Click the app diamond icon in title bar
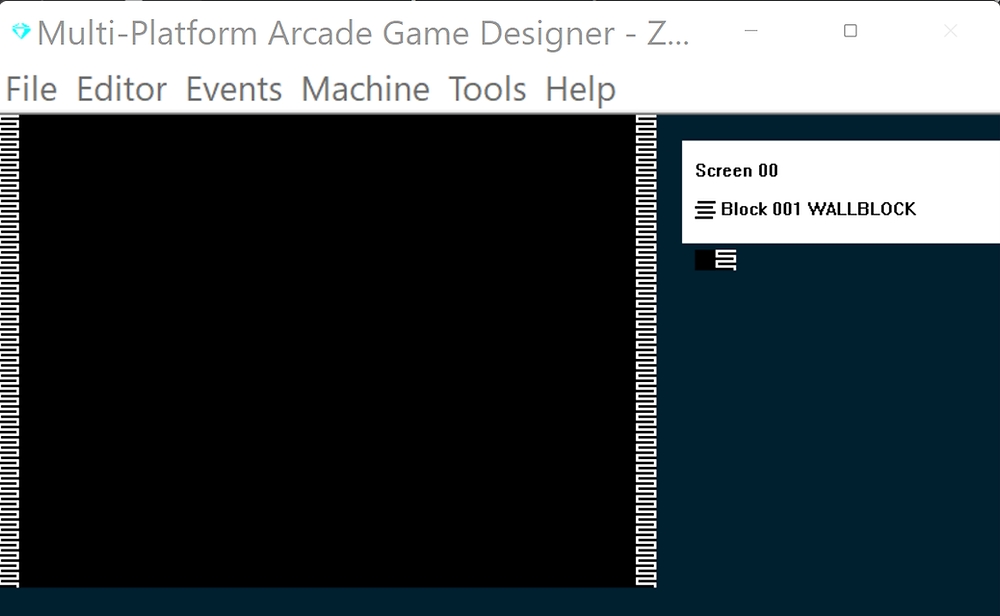This screenshot has height=616, width=1000. pyautogui.click(x=21, y=31)
